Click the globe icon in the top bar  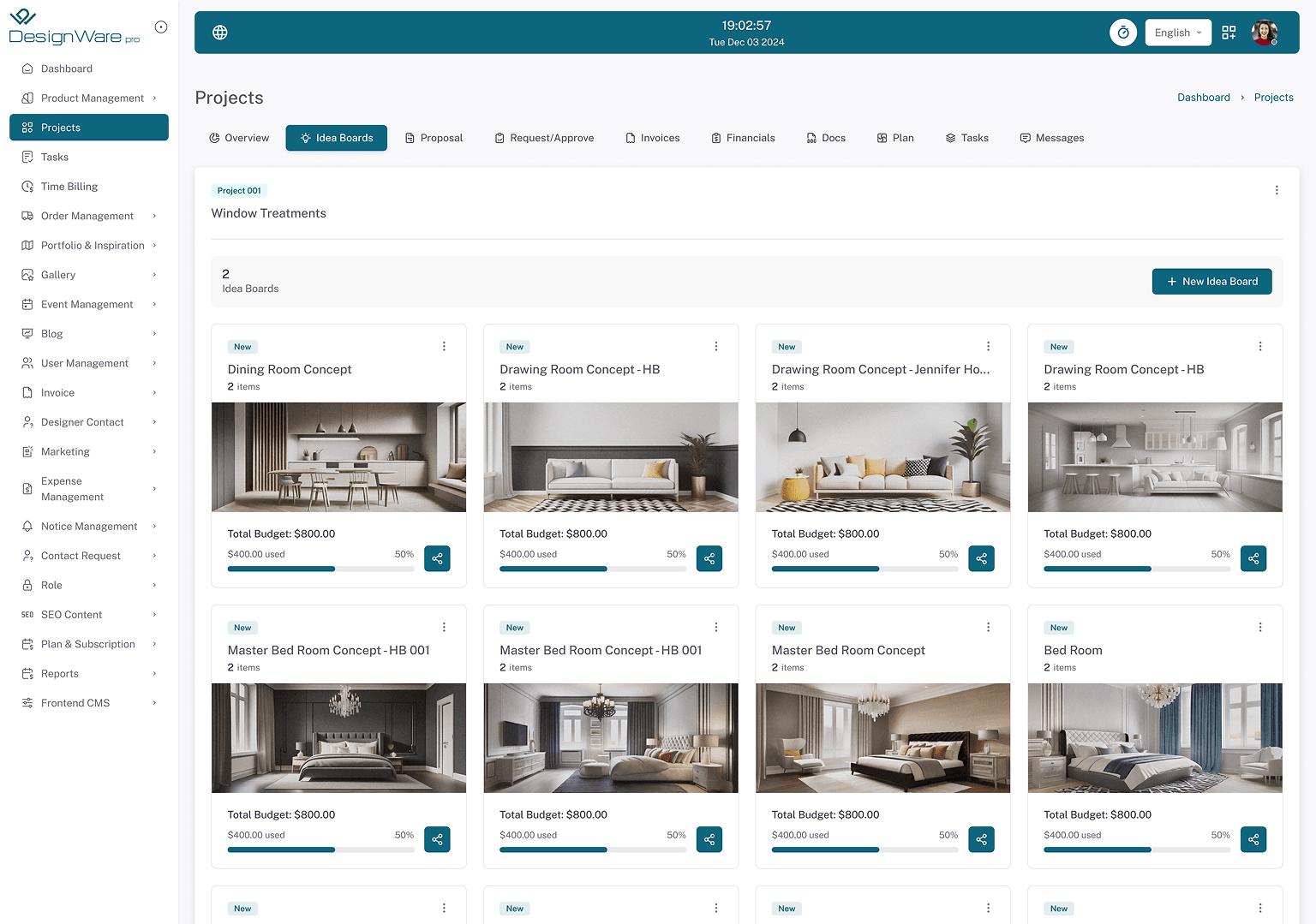coord(220,33)
